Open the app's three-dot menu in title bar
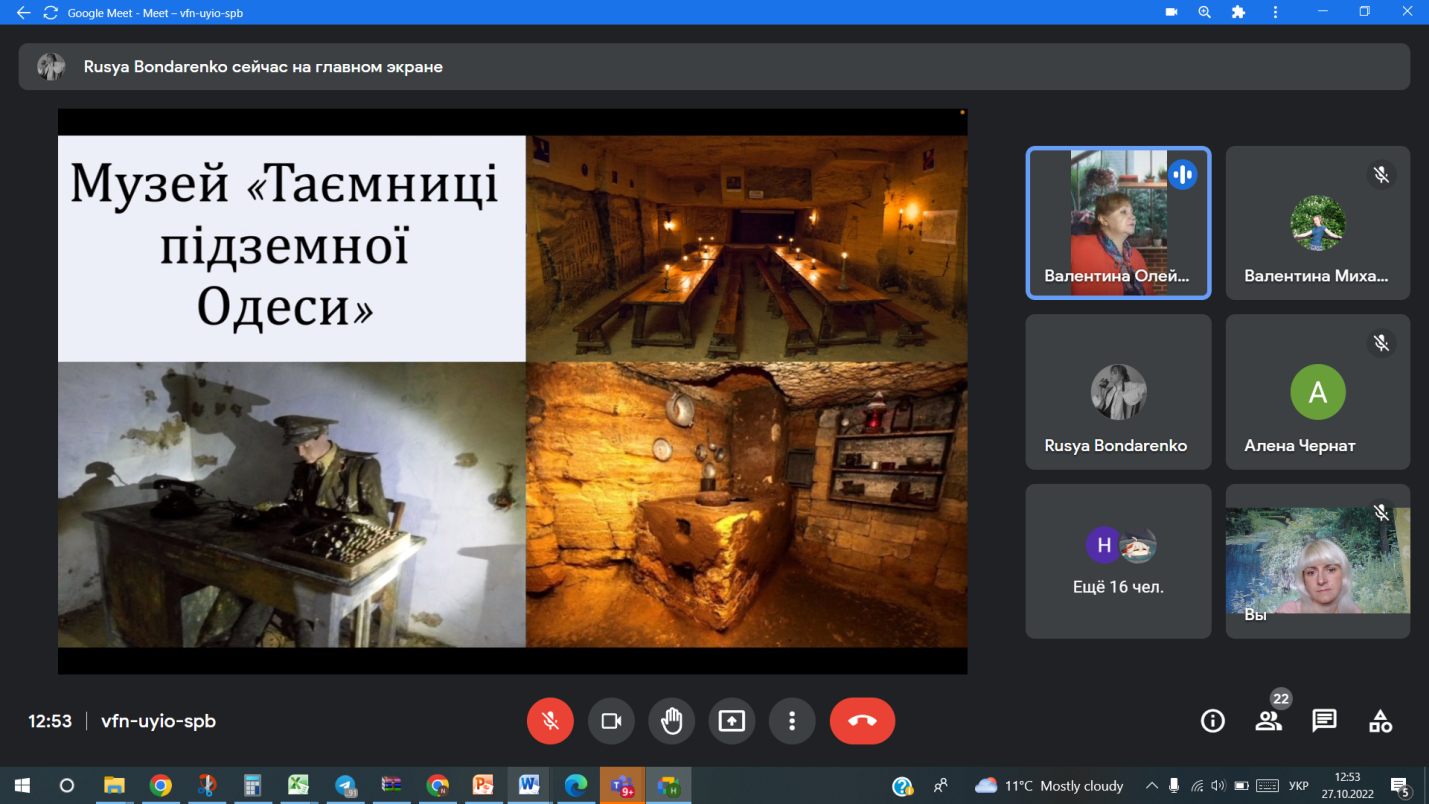The height and width of the screenshot is (804, 1429). point(1275,13)
